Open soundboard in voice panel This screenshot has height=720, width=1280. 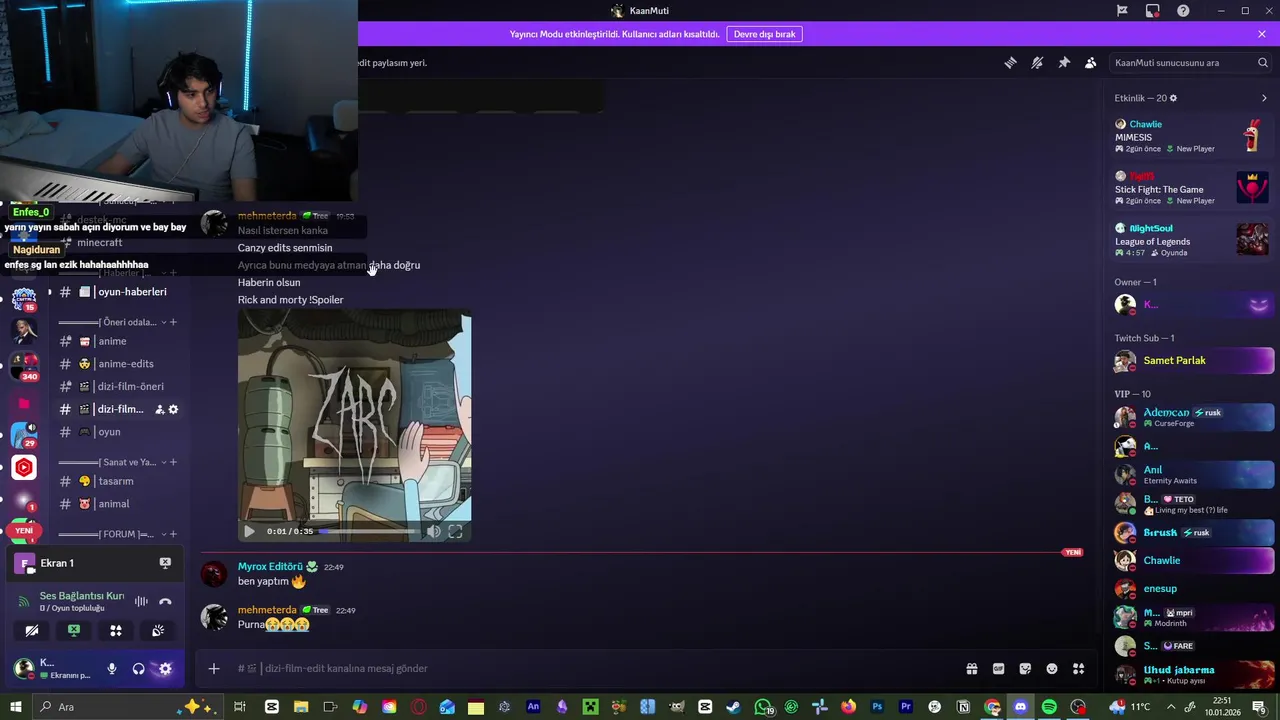point(158,631)
